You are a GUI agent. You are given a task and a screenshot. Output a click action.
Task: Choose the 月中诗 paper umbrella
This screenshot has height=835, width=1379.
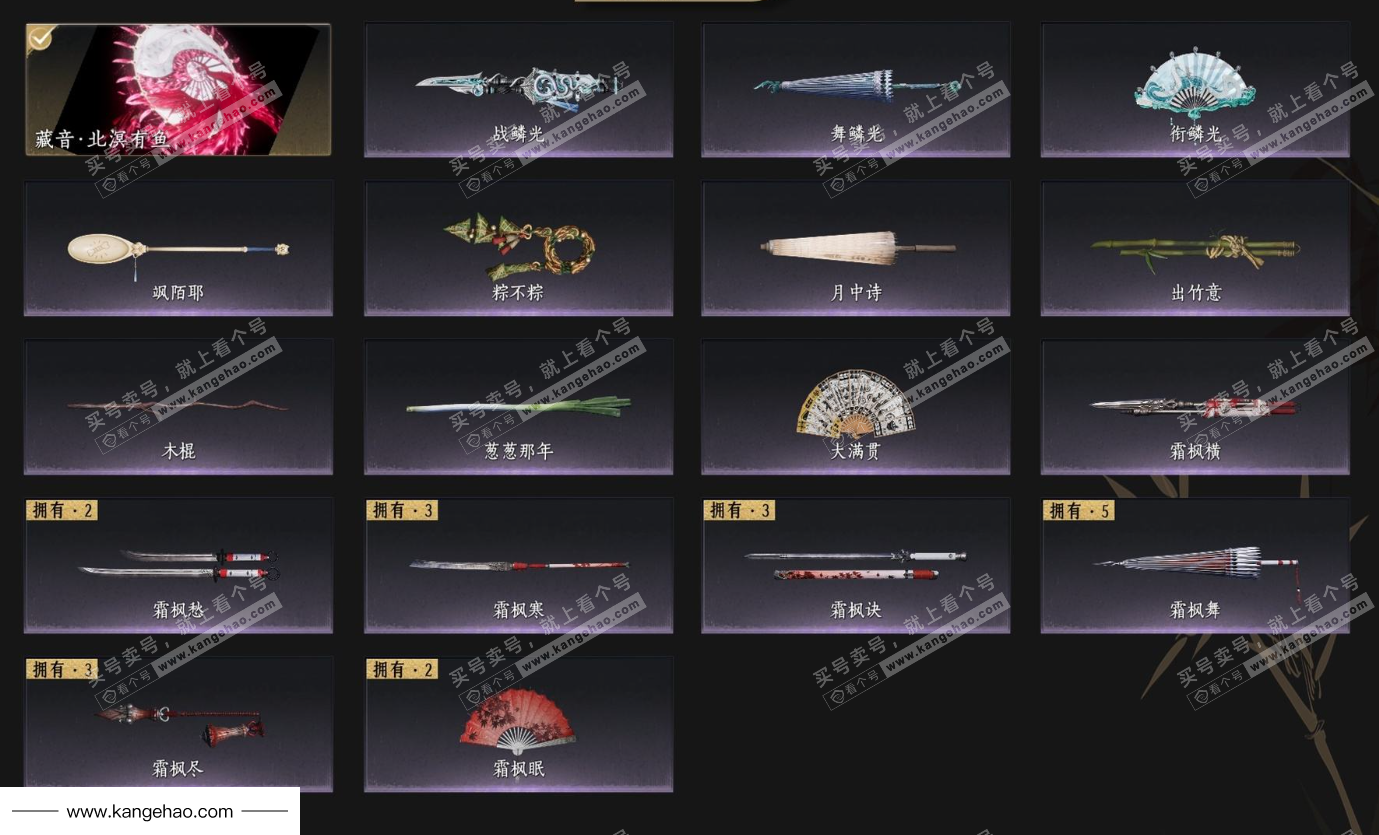pyautogui.click(x=856, y=248)
